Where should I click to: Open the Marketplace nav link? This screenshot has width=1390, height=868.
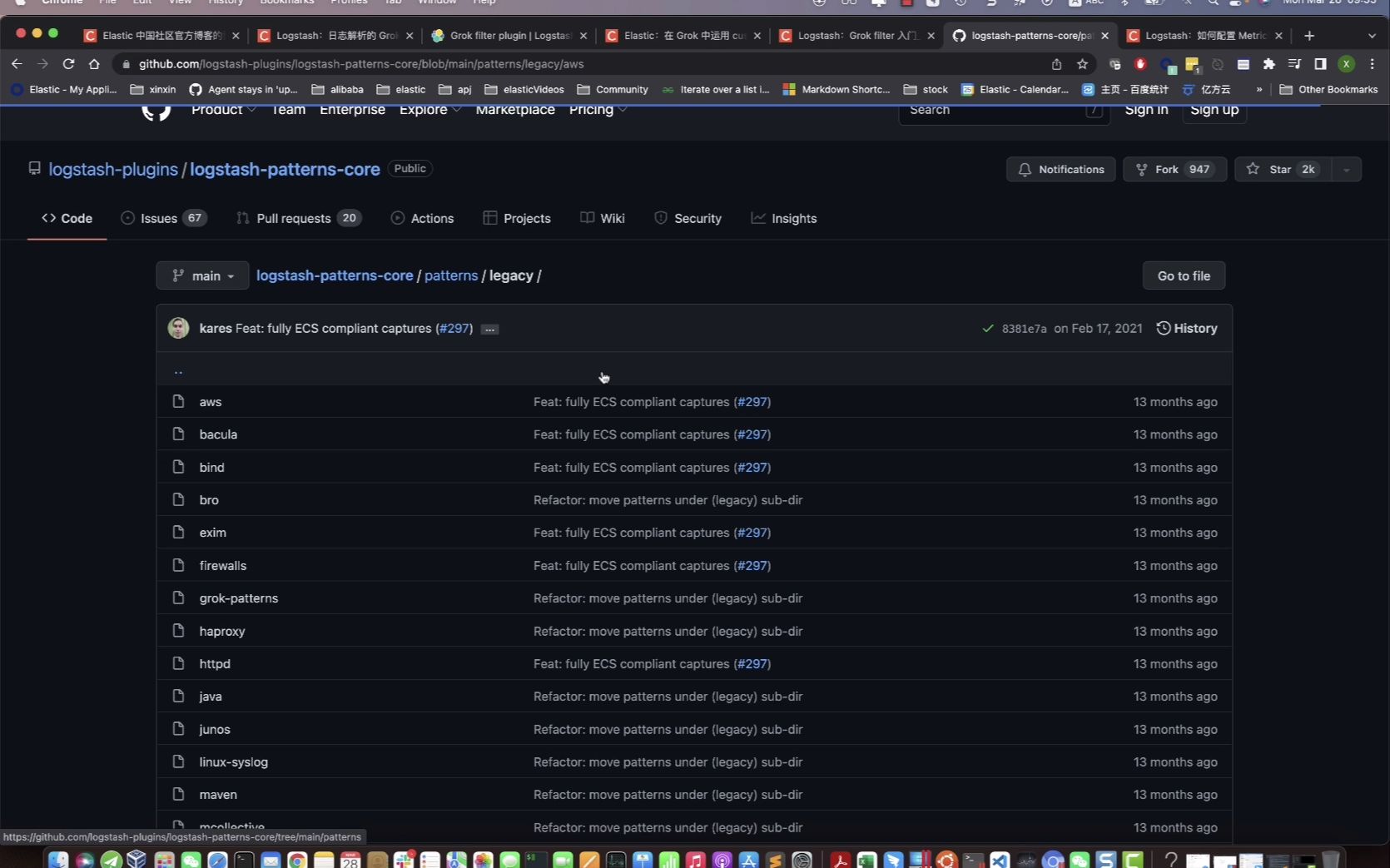515,110
